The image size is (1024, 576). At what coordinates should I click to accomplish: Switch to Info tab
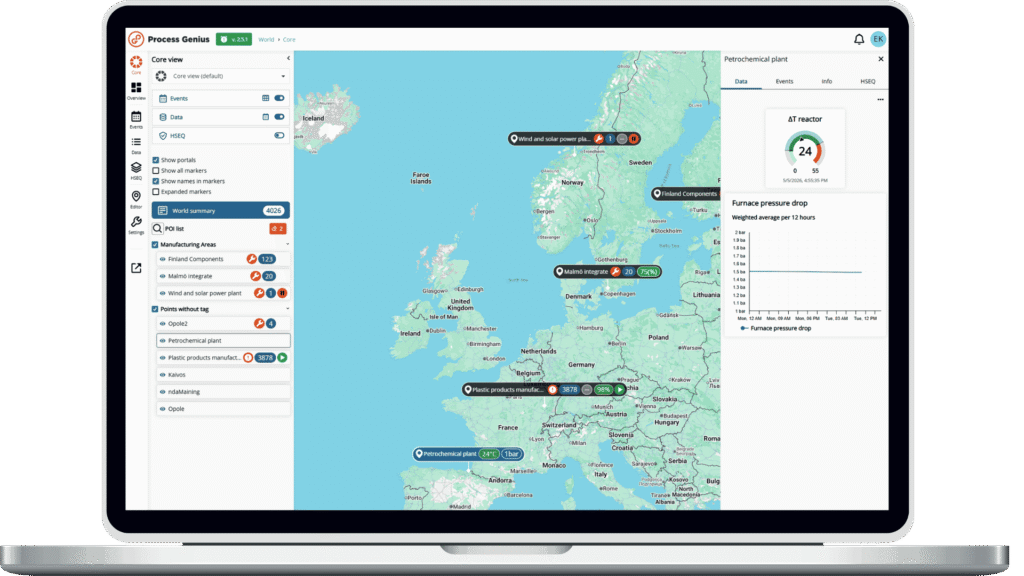coord(826,82)
